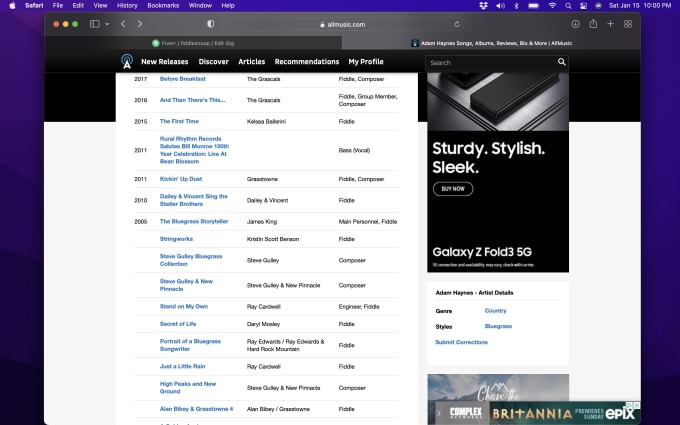
Task: Open the date and time in menu bar
Action: click(640, 6)
